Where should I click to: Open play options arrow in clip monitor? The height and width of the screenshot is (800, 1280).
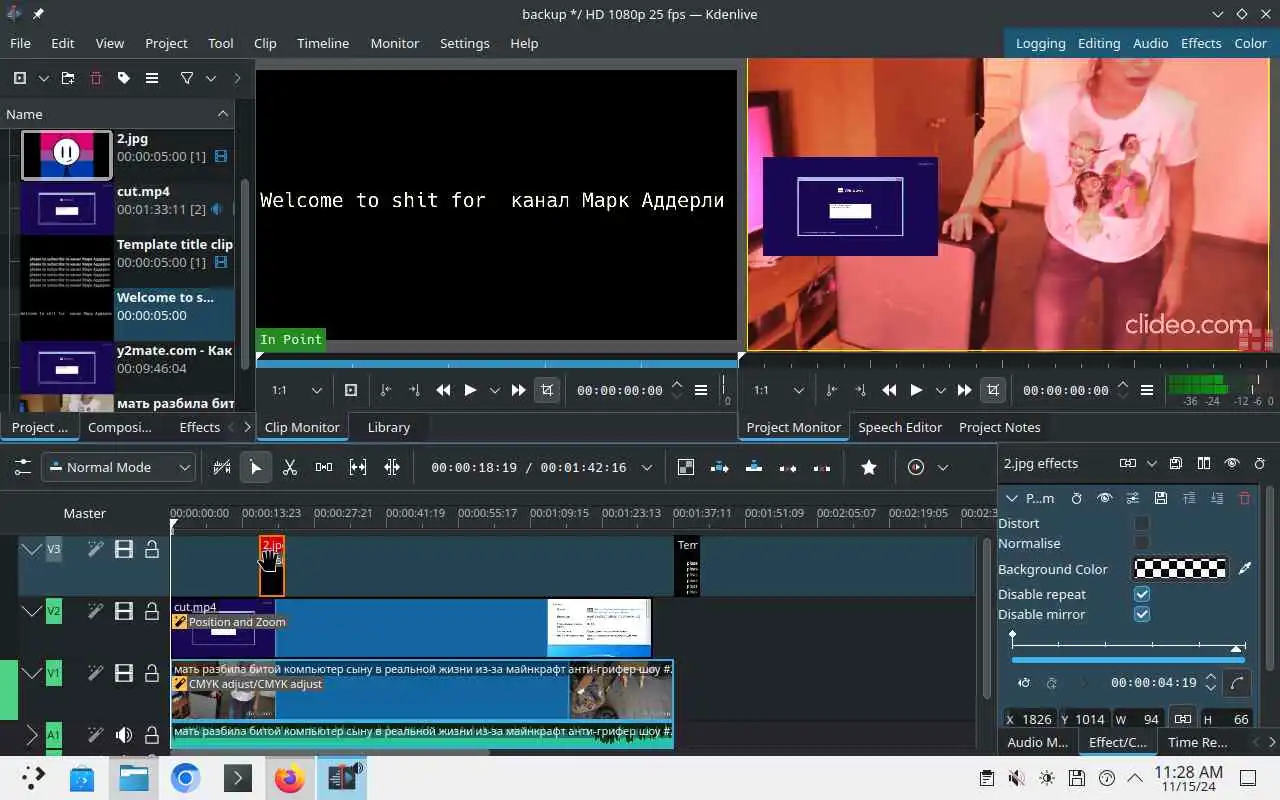pos(494,390)
